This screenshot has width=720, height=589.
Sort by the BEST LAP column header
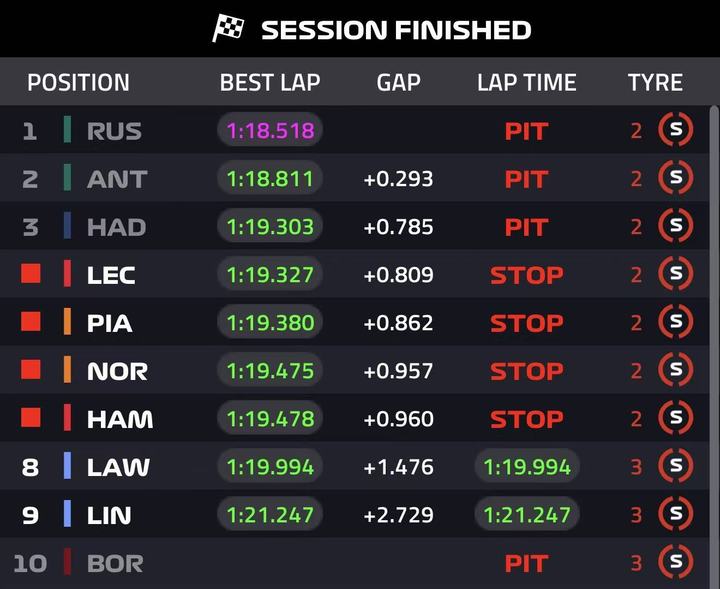[269, 83]
